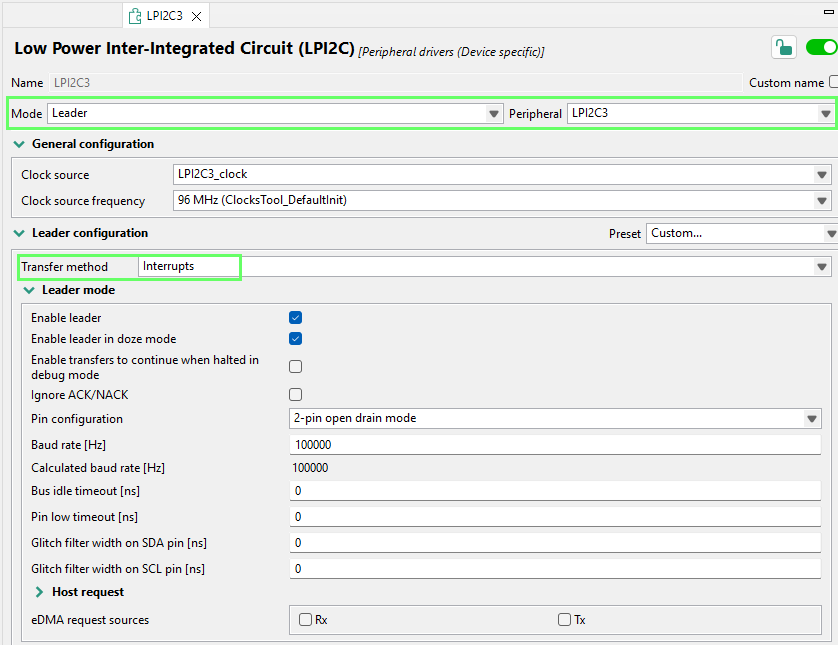Click the Bus idle timeout field
This screenshot has width=838, height=645.
[x=555, y=491]
